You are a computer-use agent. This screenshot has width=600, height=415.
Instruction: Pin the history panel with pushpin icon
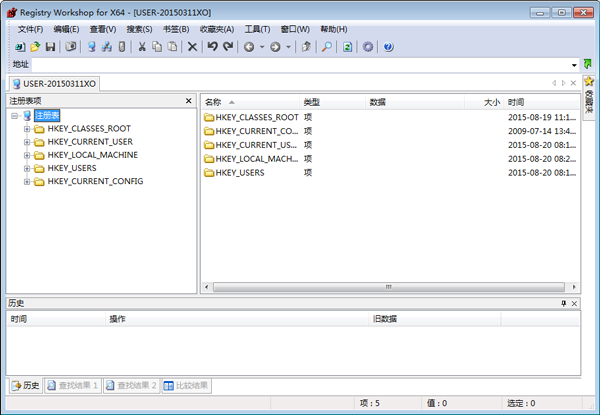564,303
